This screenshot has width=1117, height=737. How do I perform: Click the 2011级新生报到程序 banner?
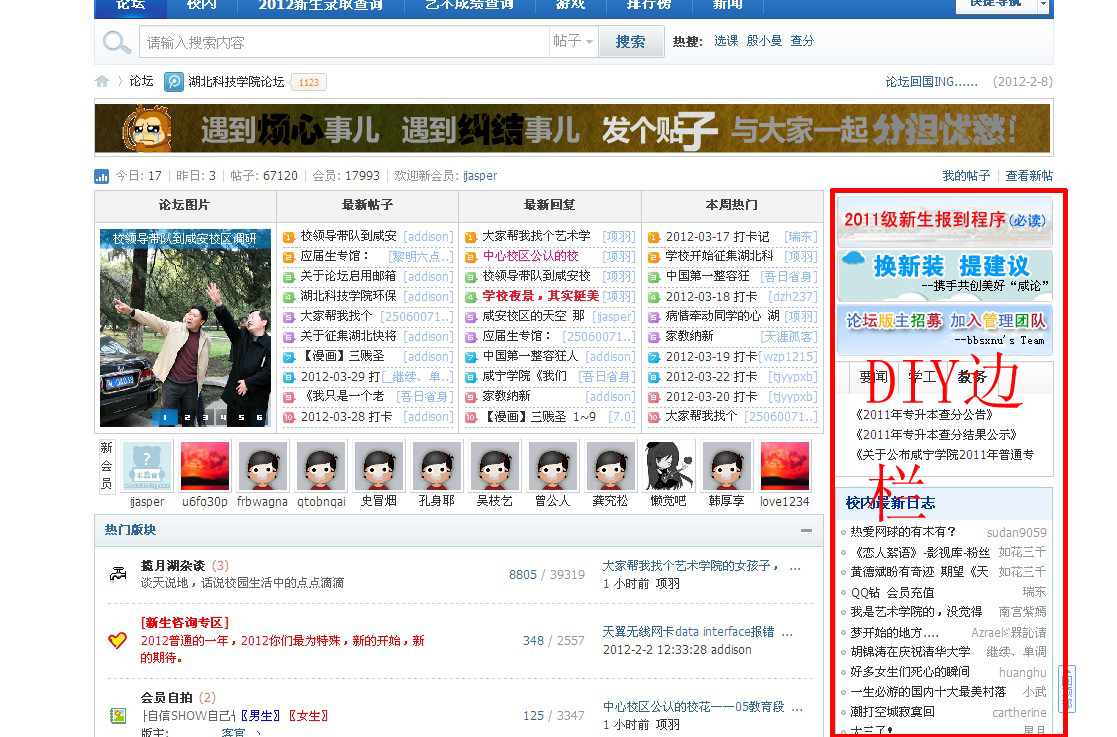(945, 220)
